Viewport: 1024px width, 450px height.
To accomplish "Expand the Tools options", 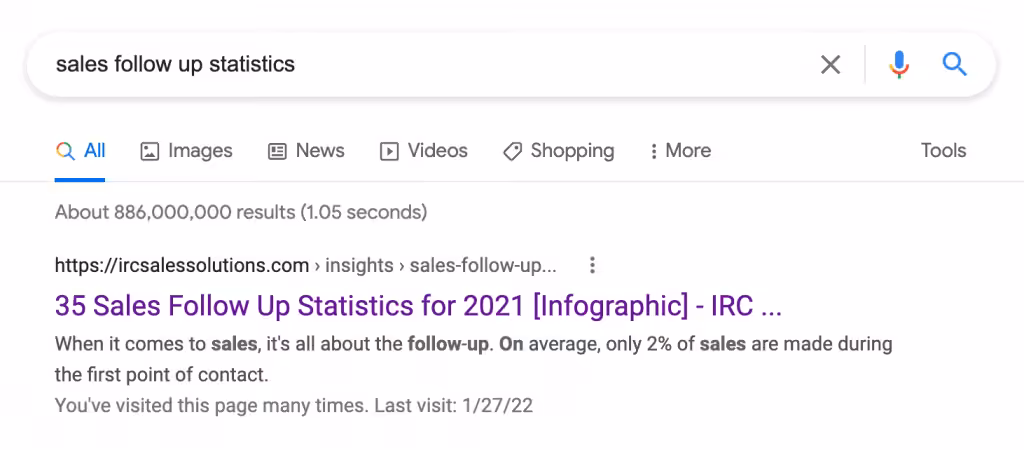I will 943,151.
